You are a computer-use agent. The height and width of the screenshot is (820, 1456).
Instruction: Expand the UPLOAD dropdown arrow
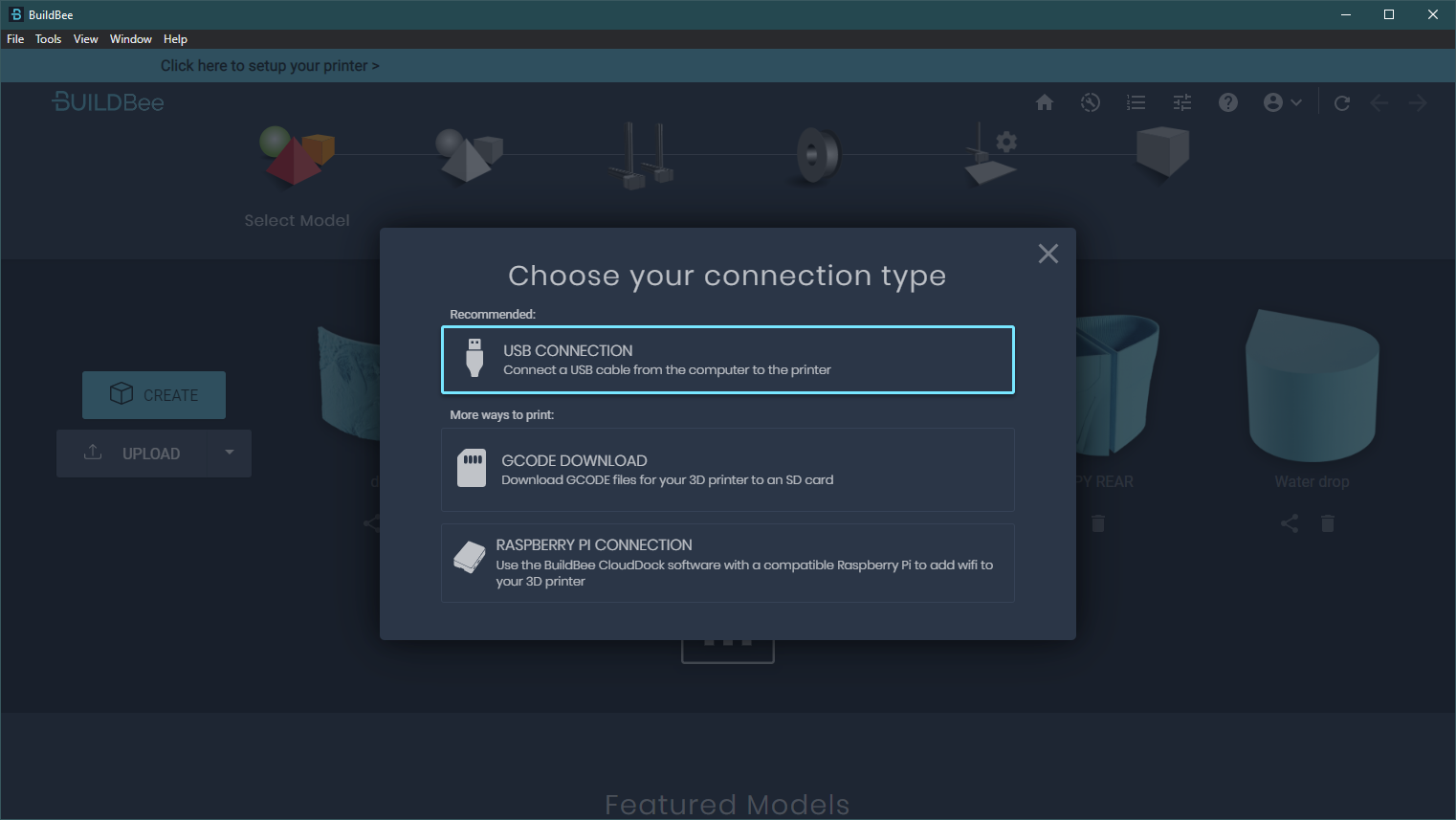tap(230, 453)
